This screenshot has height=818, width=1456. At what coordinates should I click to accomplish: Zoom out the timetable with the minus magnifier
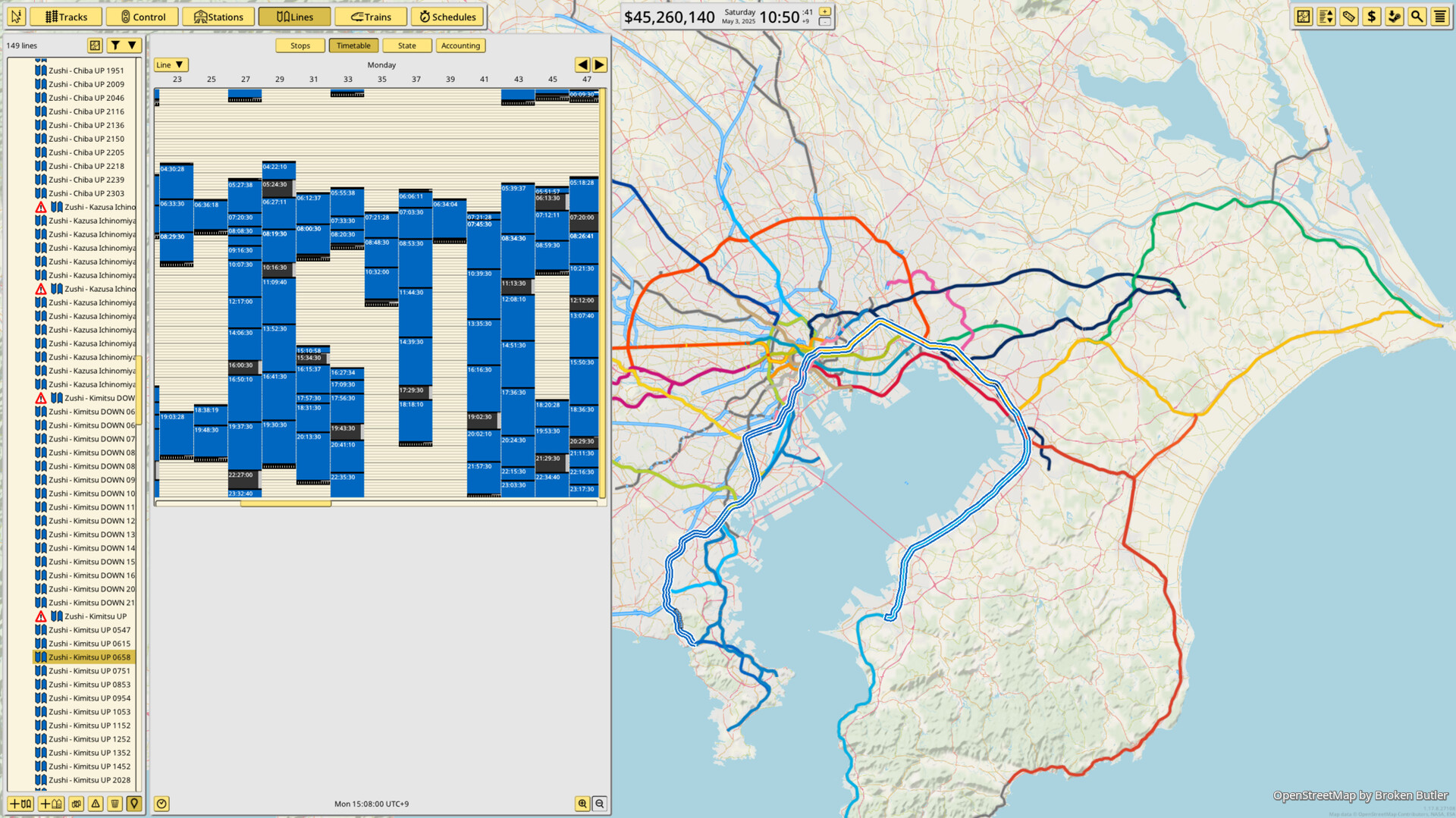point(599,803)
